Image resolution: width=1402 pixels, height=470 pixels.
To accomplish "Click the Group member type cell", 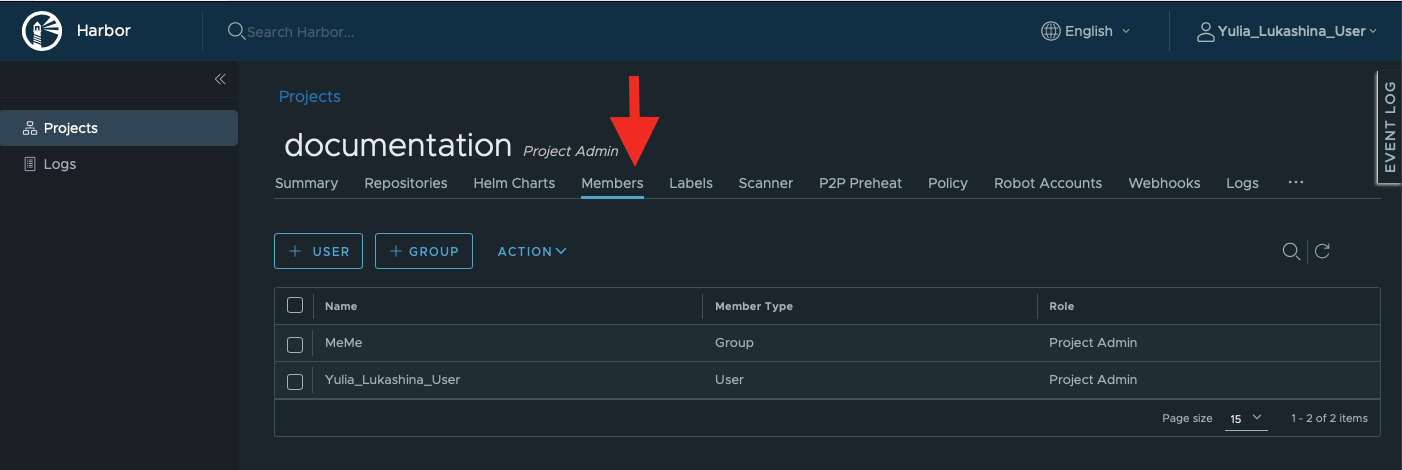I will coord(734,343).
